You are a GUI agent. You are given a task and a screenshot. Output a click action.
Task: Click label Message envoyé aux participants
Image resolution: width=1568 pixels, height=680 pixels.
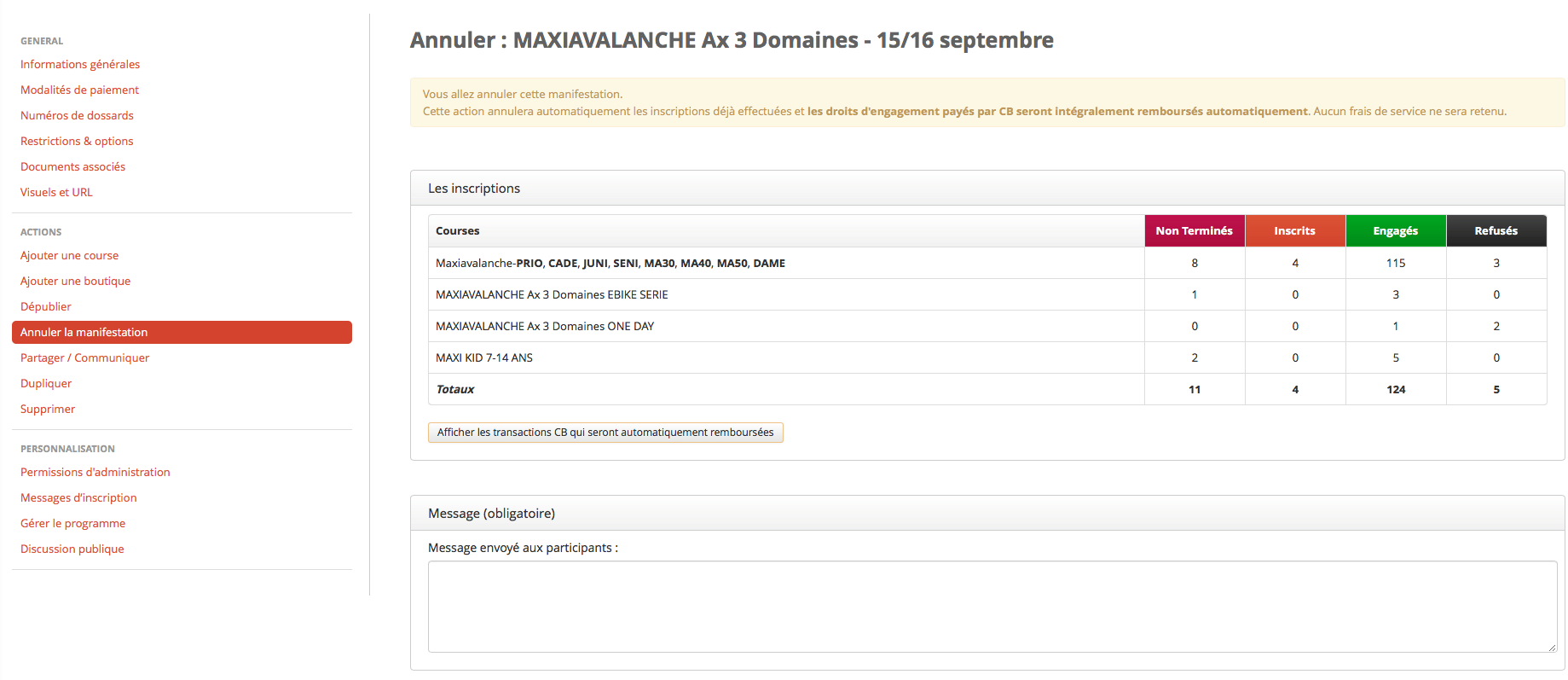523,548
